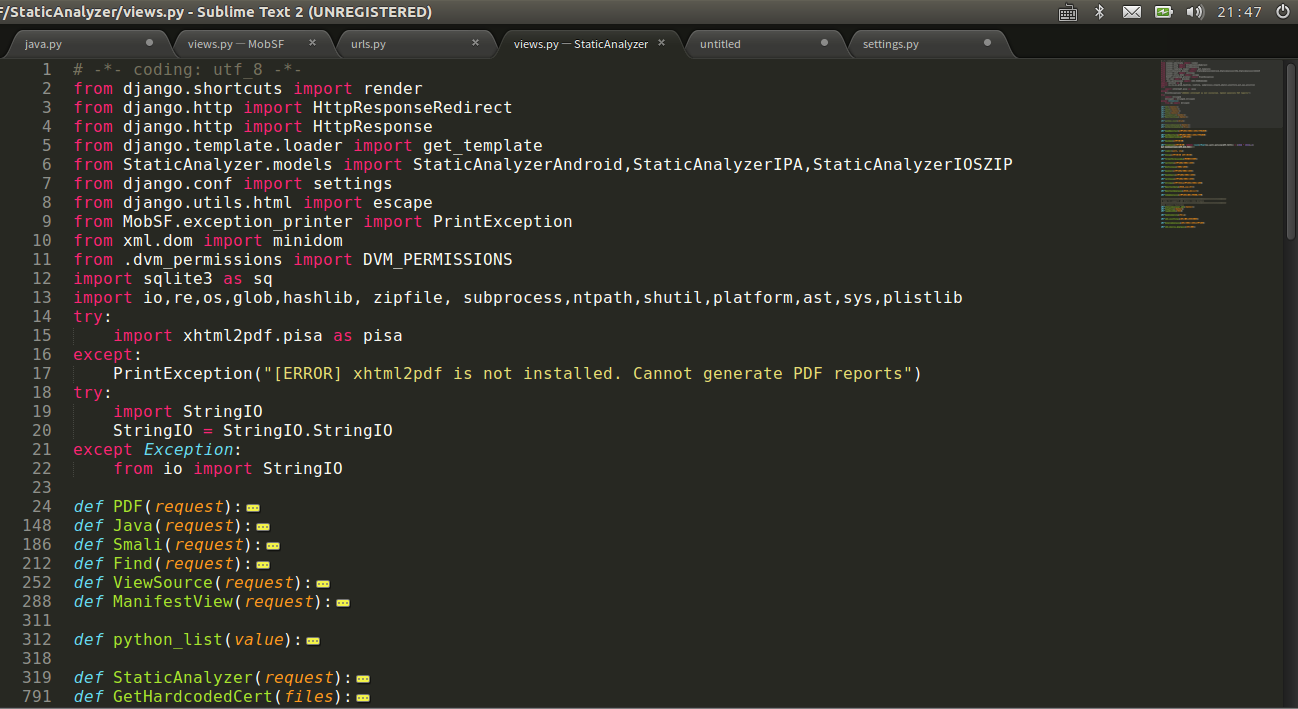Unfold the python_list function marker
The height and width of the screenshot is (709, 1298).
tap(313, 640)
